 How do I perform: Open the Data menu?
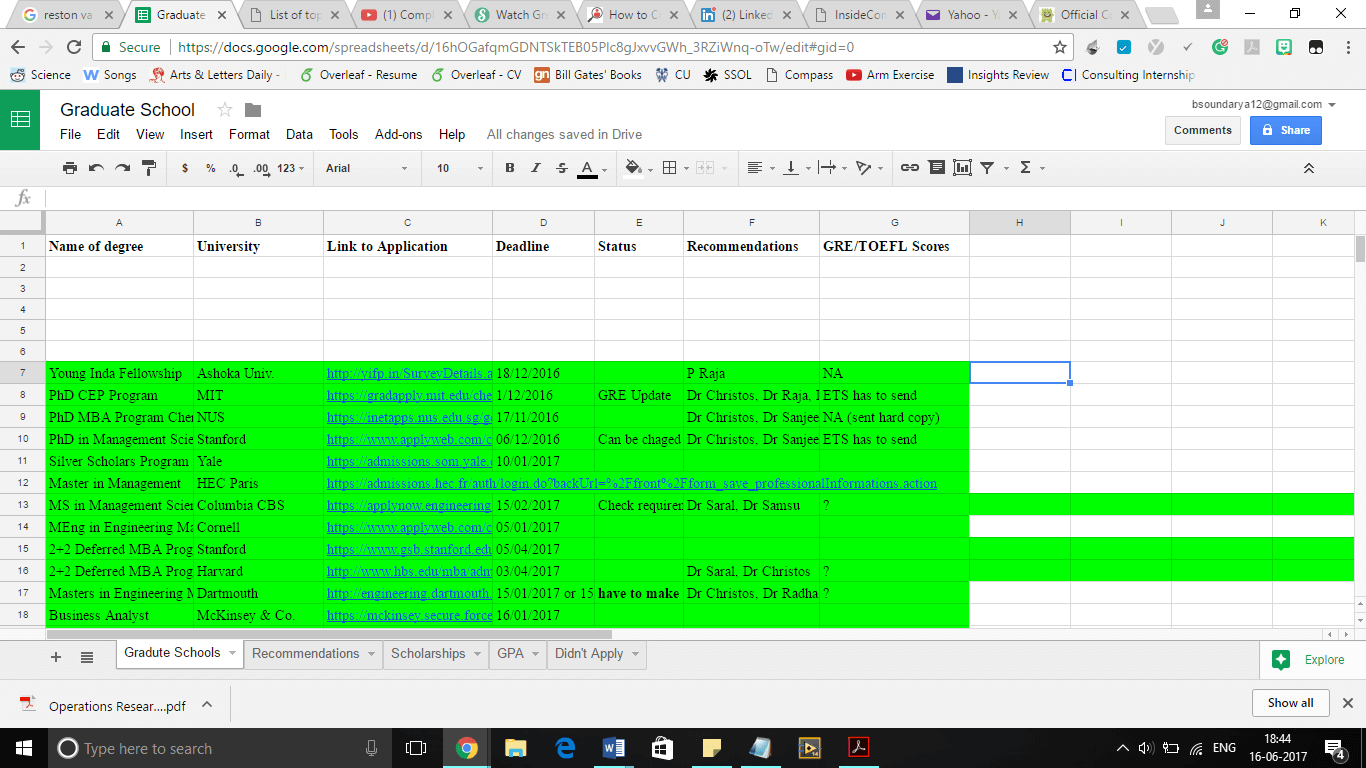pos(299,134)
